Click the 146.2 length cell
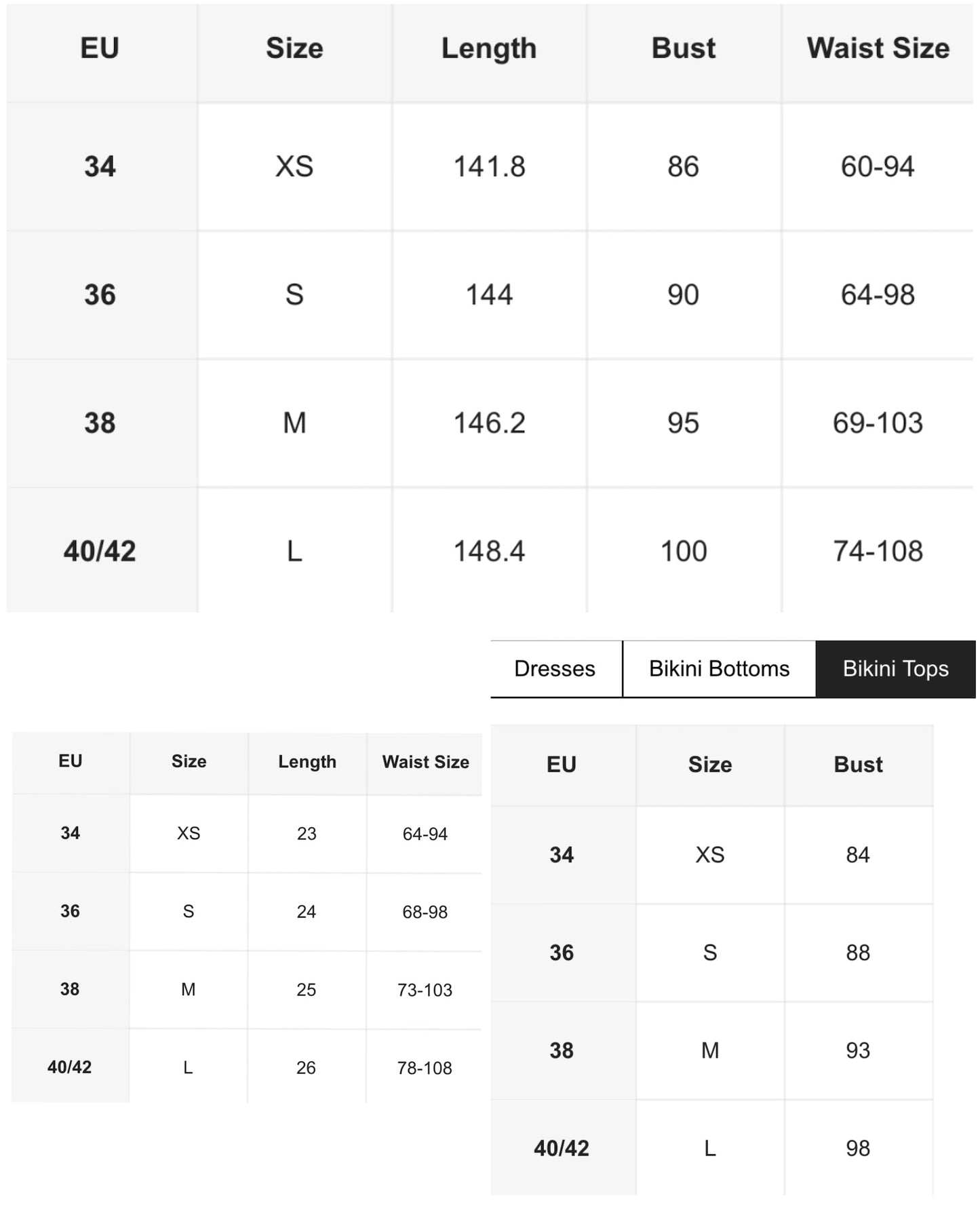 pos(489,423)
